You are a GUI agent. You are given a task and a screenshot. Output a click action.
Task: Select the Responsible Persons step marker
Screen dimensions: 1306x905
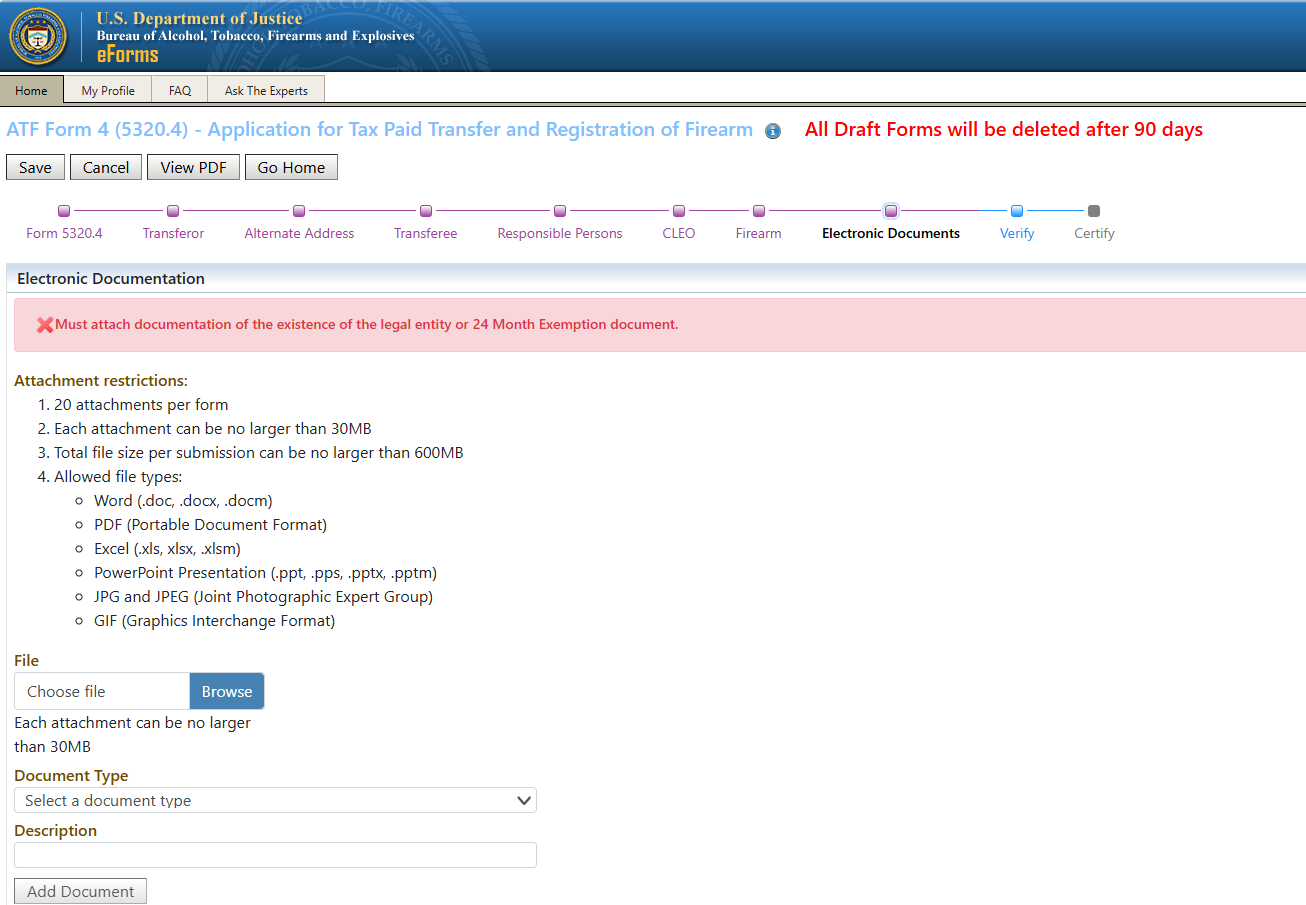[560, 211]
